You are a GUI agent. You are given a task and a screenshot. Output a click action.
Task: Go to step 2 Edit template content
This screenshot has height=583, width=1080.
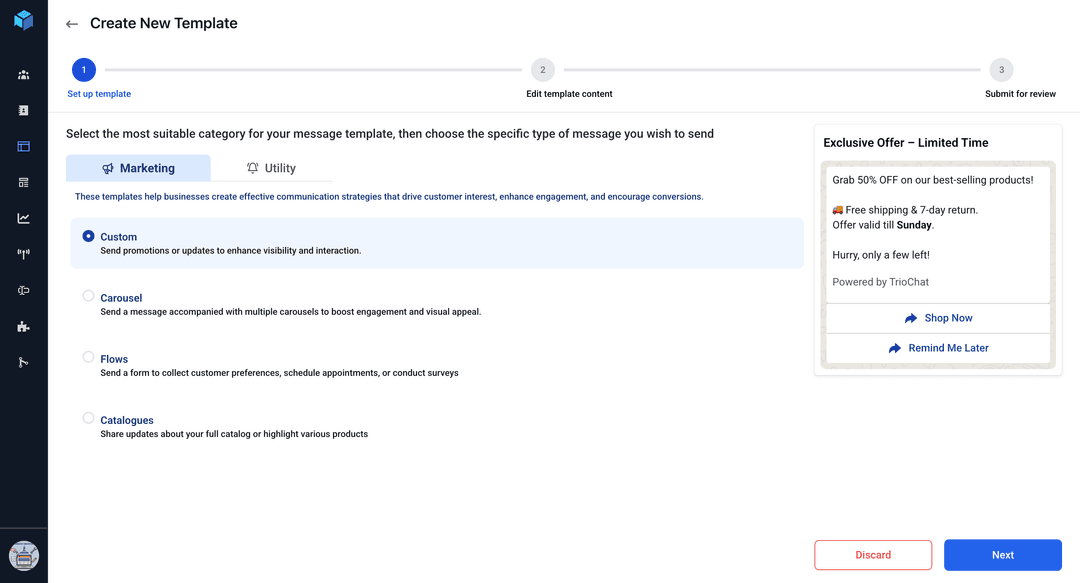[542, 70]
